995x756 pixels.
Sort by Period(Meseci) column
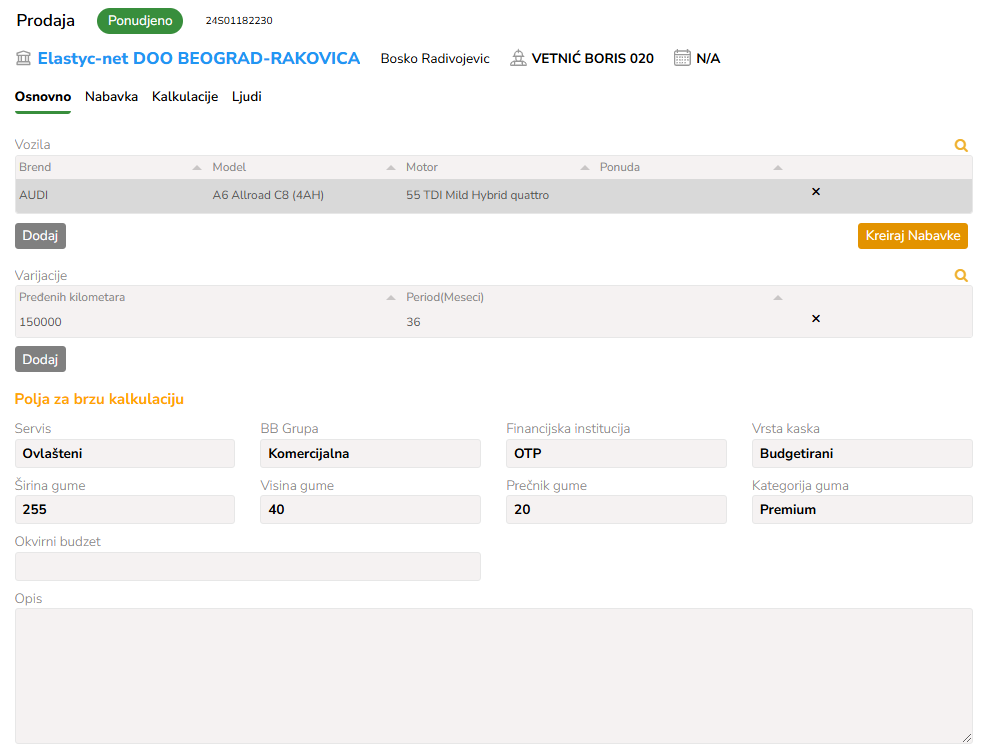[x=777, y=298]
